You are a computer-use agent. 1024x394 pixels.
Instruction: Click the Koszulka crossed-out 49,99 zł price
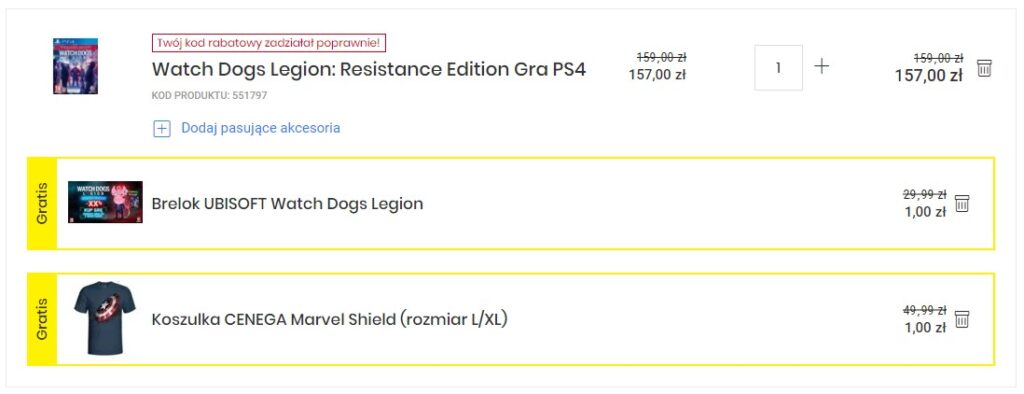(925, 310)
